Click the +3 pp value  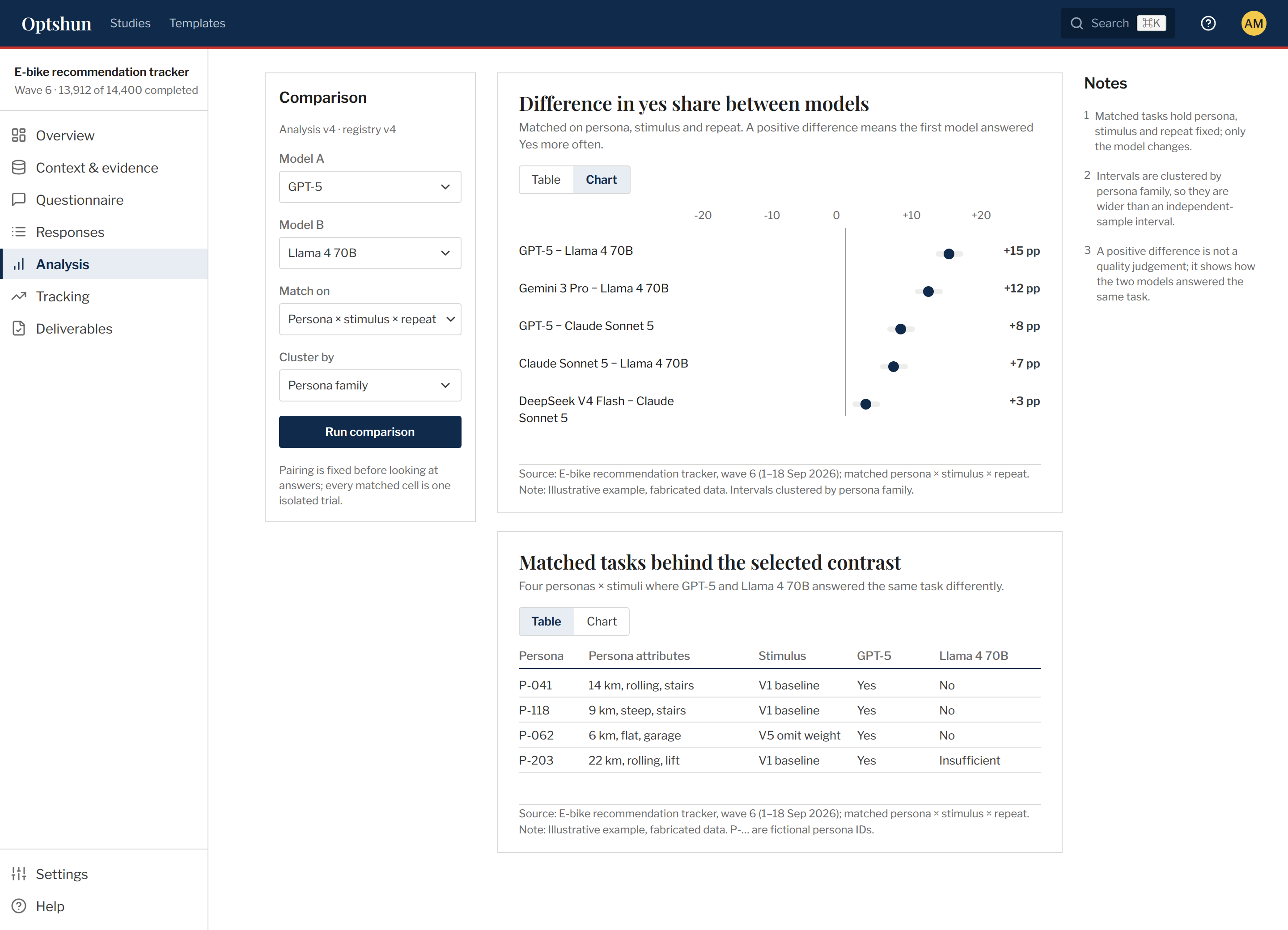tap(1024, 401)
